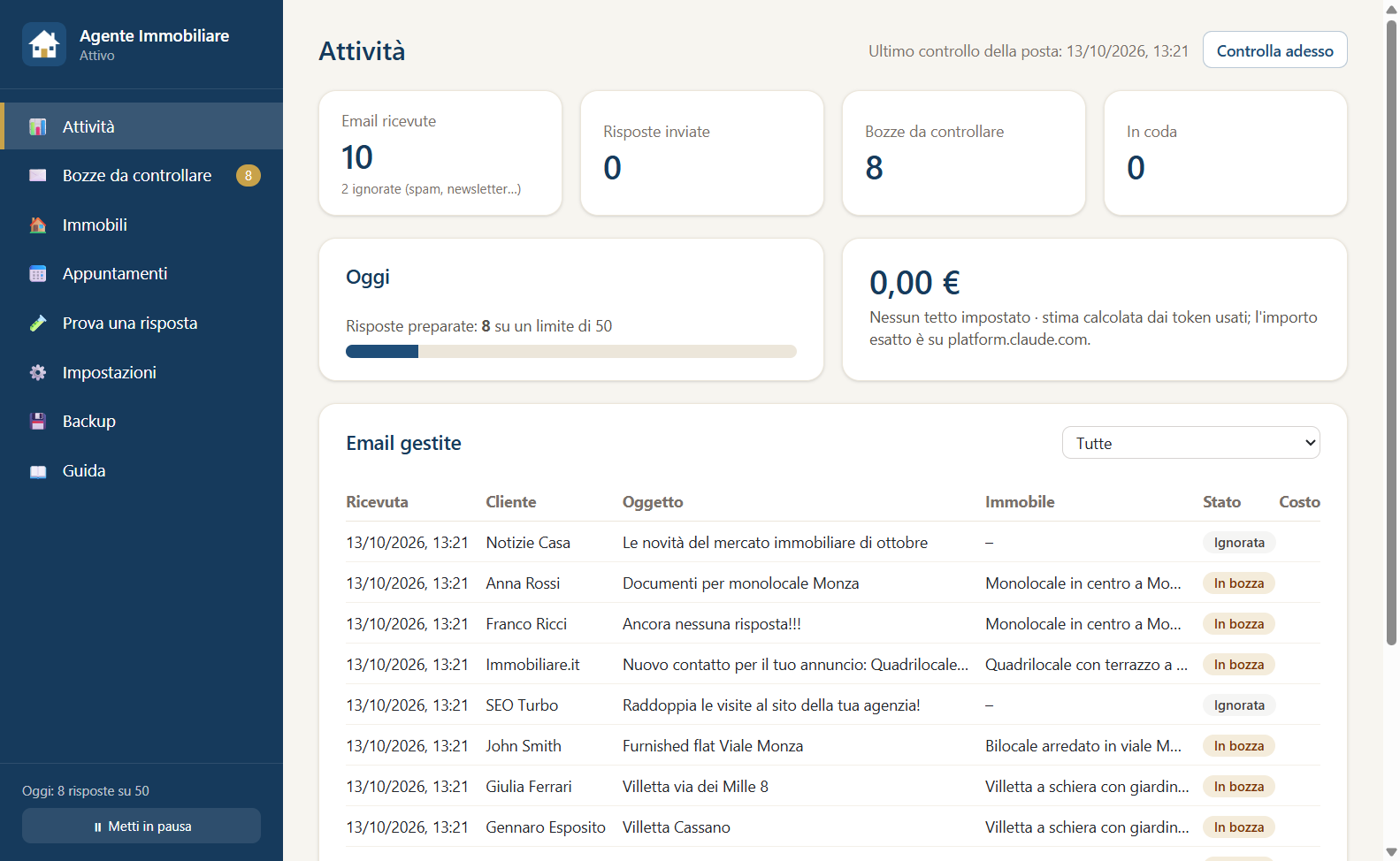This screenshot has height=861, width=1400.
Task: Click the floppy disk icon next to Backup
Action: coord(38,422)
